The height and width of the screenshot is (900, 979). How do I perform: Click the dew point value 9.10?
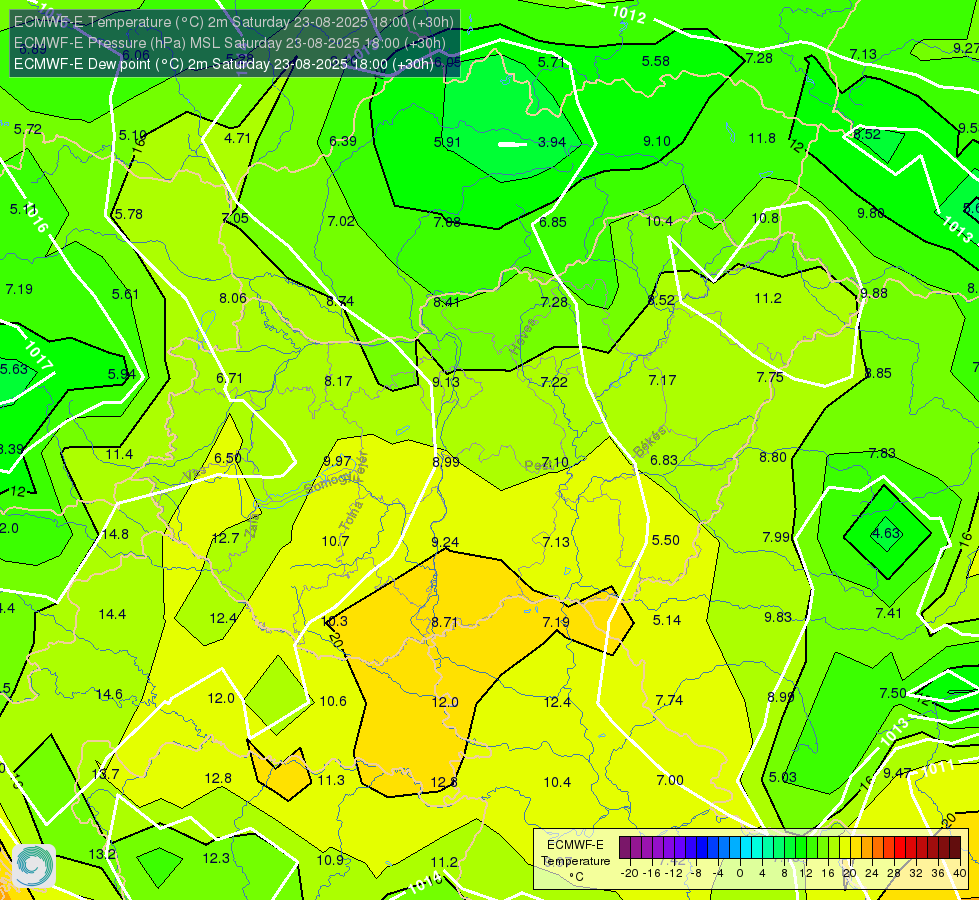pyautogui.click(x=657, y=141)
